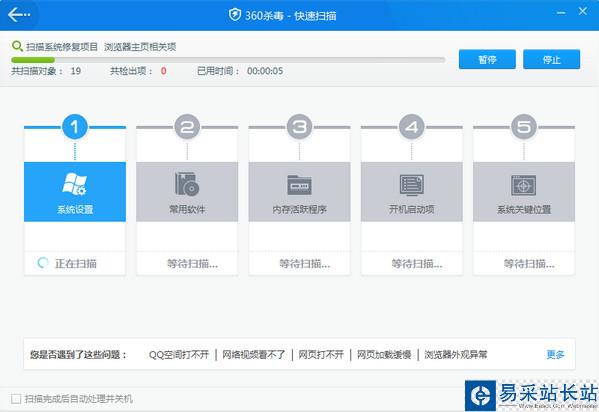Click the 扫描系统修复项目 status text
This screenshot has width=599, height=412.
pyautogui.click(x=62, y=47)
